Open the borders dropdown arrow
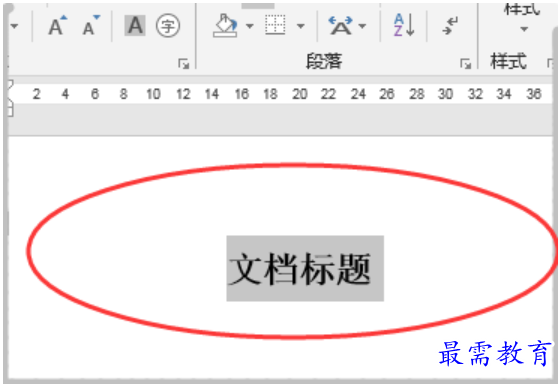This screenshot has width=560, height=385. pyautogui.click(x=301, y=26)
